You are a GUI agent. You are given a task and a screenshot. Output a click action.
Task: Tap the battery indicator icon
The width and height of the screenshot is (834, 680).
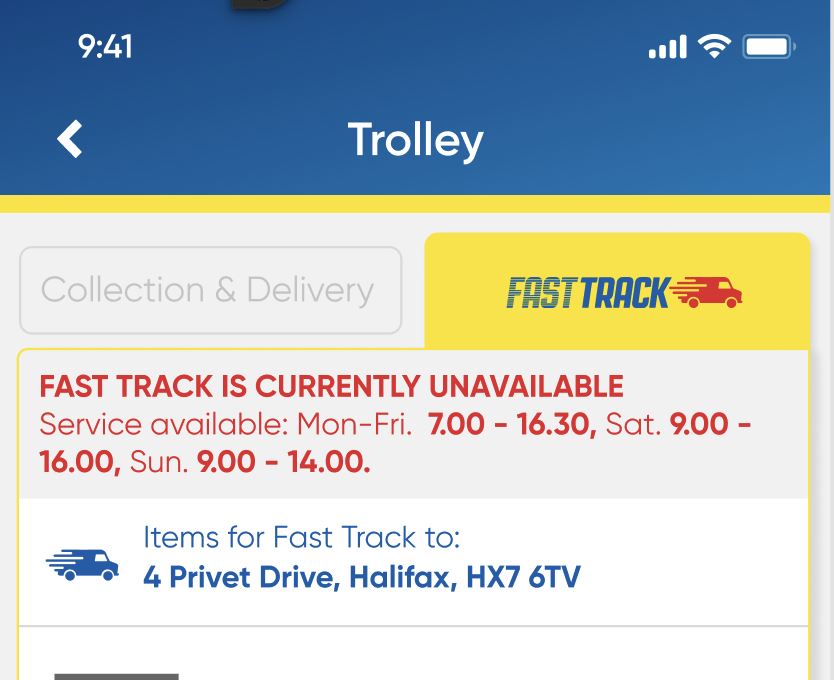pyautogui.click(x=769, y=47)
